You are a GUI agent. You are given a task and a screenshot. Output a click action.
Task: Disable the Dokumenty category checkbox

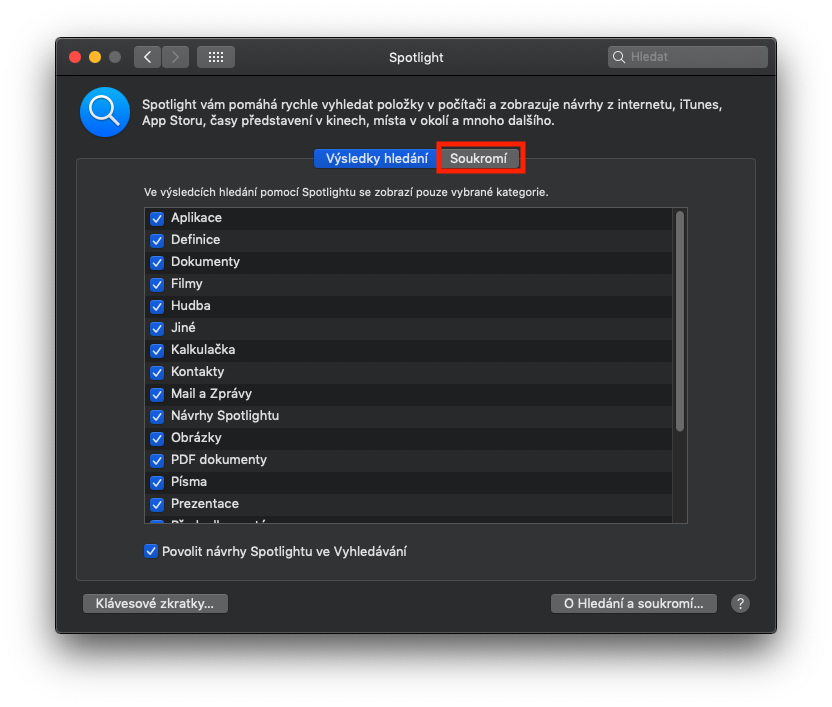[157, 262]
